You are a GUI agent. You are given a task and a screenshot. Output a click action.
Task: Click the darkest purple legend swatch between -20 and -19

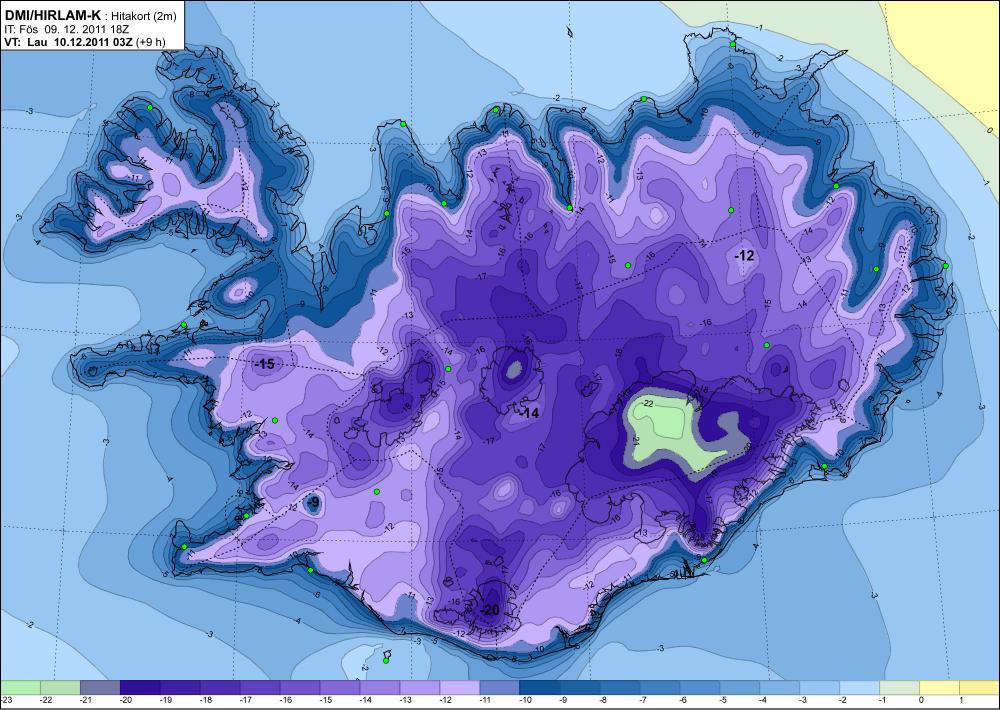[x=140, y=688]
